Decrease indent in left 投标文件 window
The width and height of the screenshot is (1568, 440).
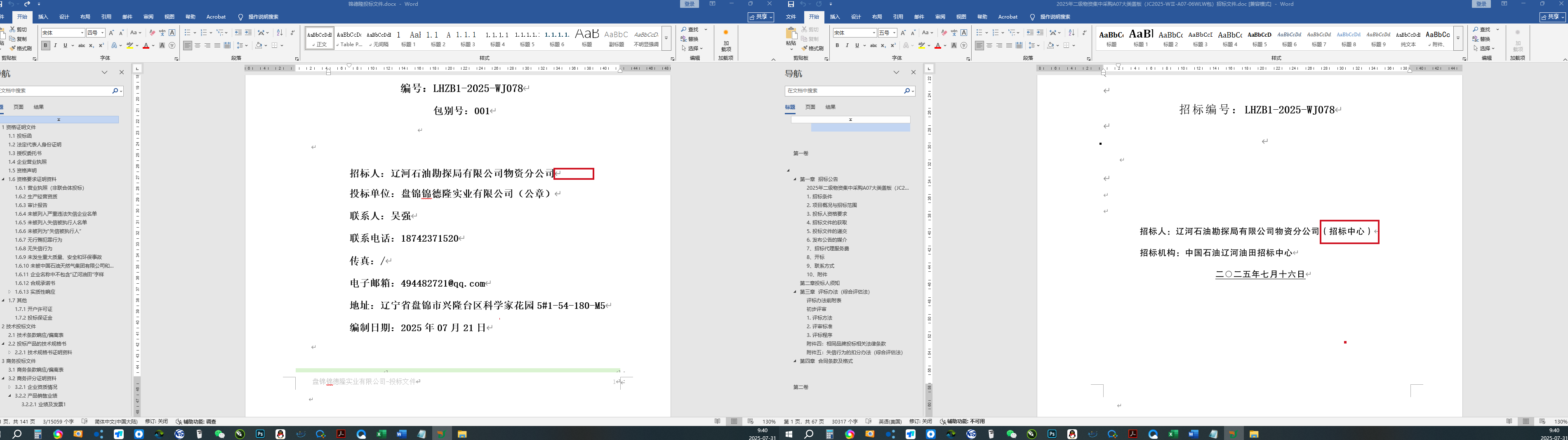pyautogui.click(x=238, y=33)
